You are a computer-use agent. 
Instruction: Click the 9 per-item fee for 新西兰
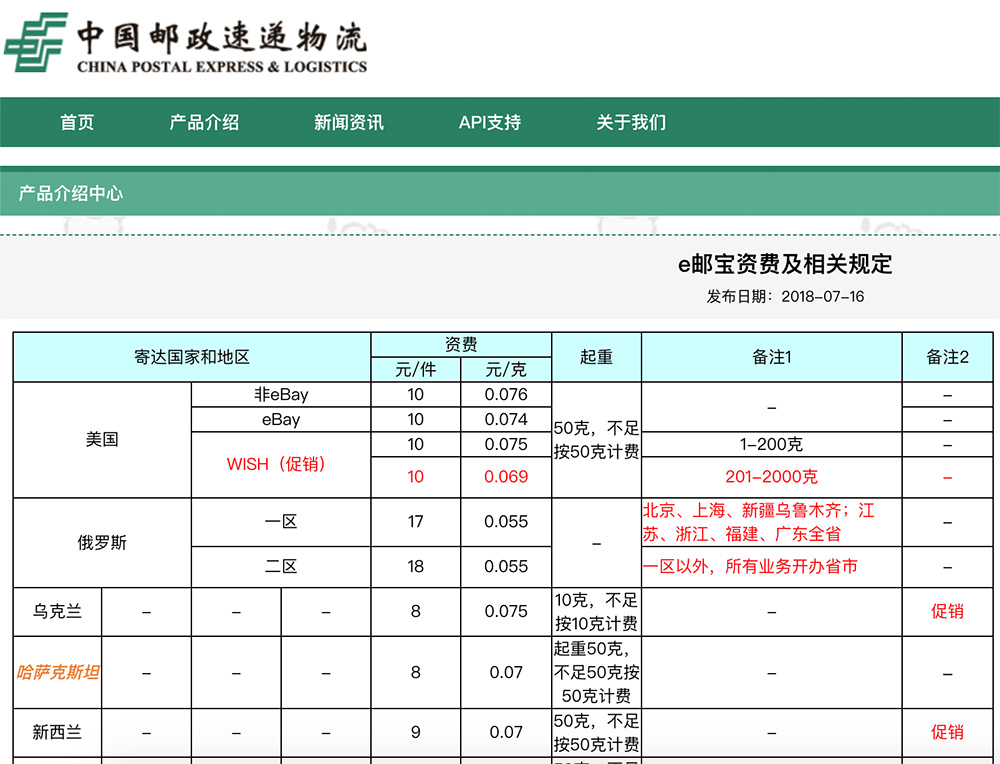(416, 732)
